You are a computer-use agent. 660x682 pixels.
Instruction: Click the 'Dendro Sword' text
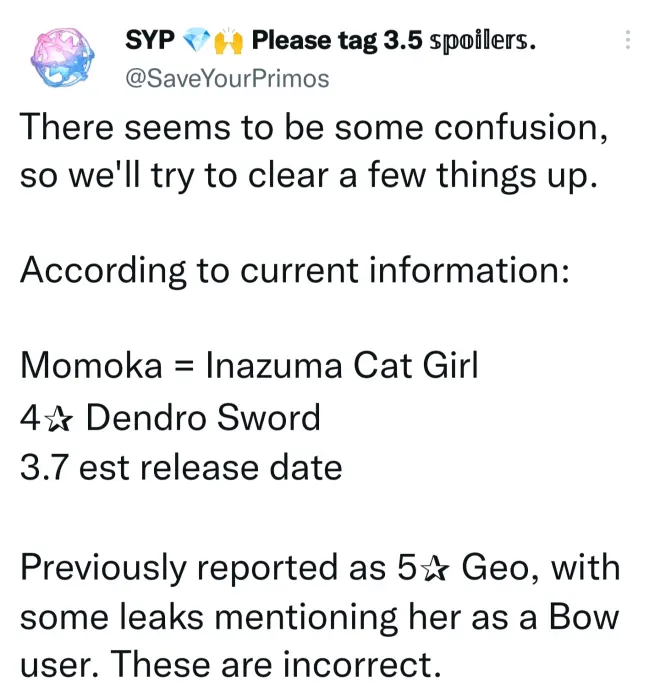tap(203, 417)
